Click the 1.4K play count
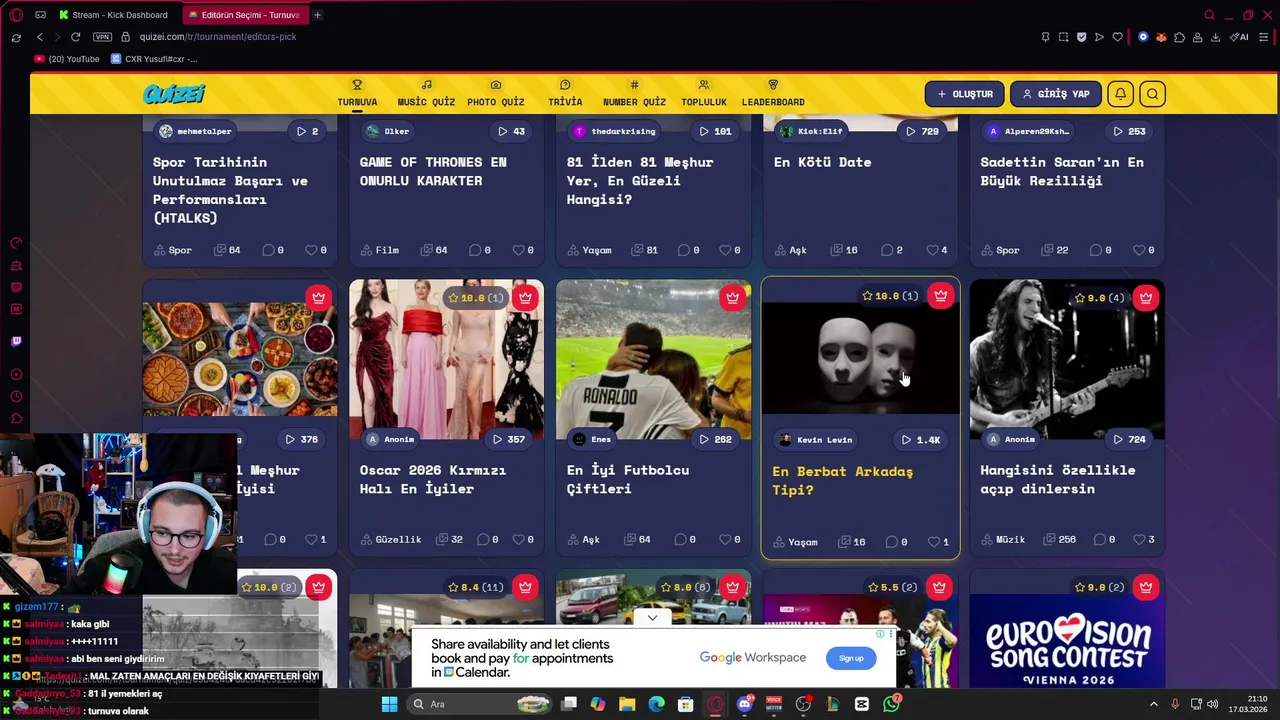 [x=921, y=440]
